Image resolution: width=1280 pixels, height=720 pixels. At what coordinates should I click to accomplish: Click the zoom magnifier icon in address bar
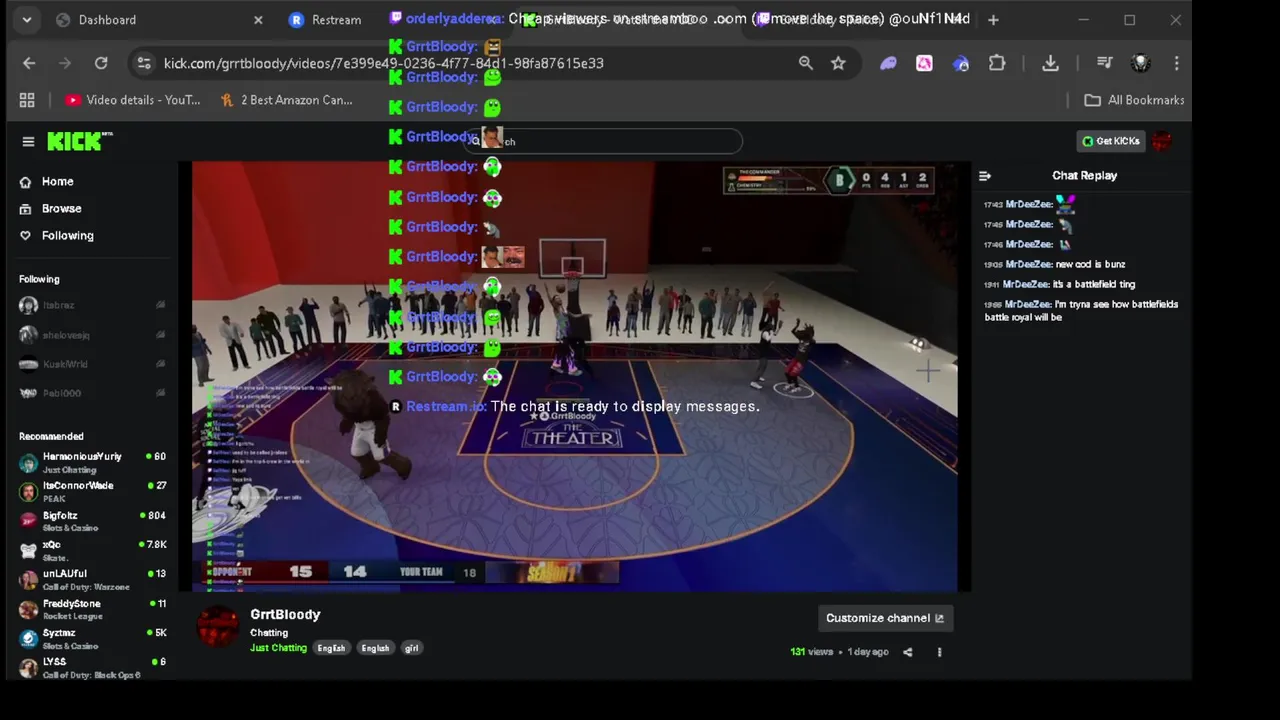805,63
